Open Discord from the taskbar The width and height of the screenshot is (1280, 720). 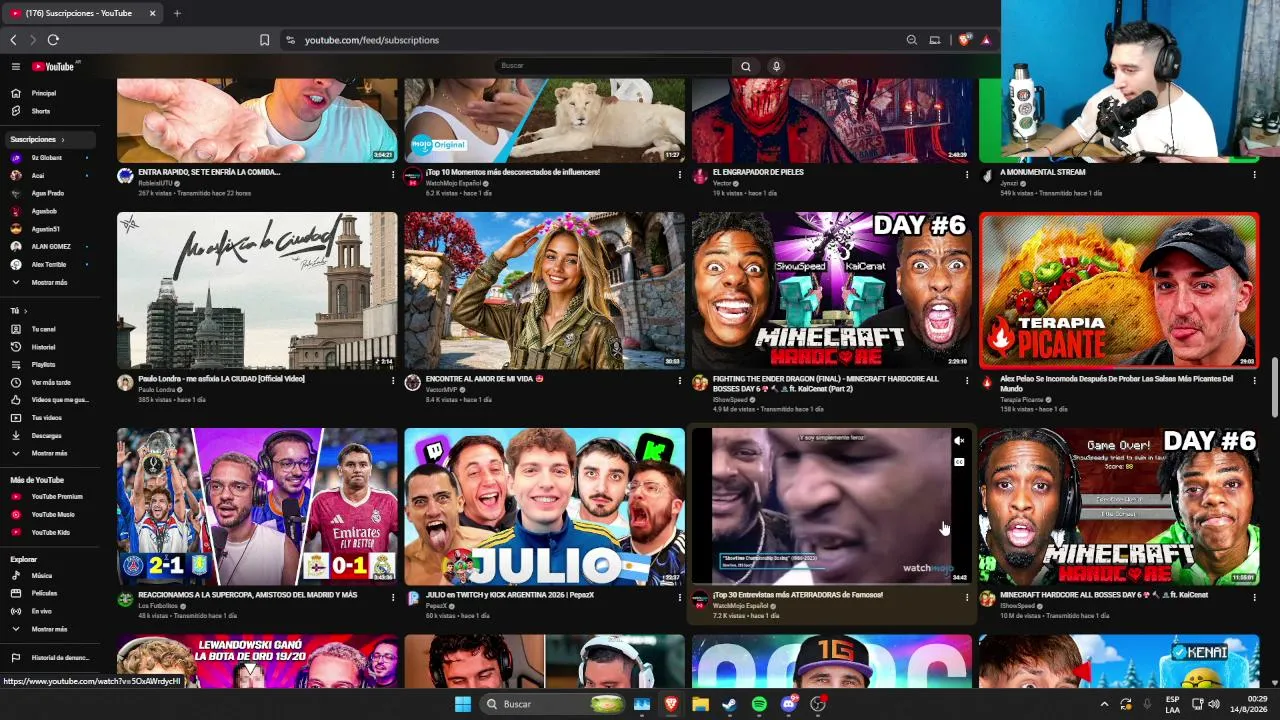coord(789,704)
